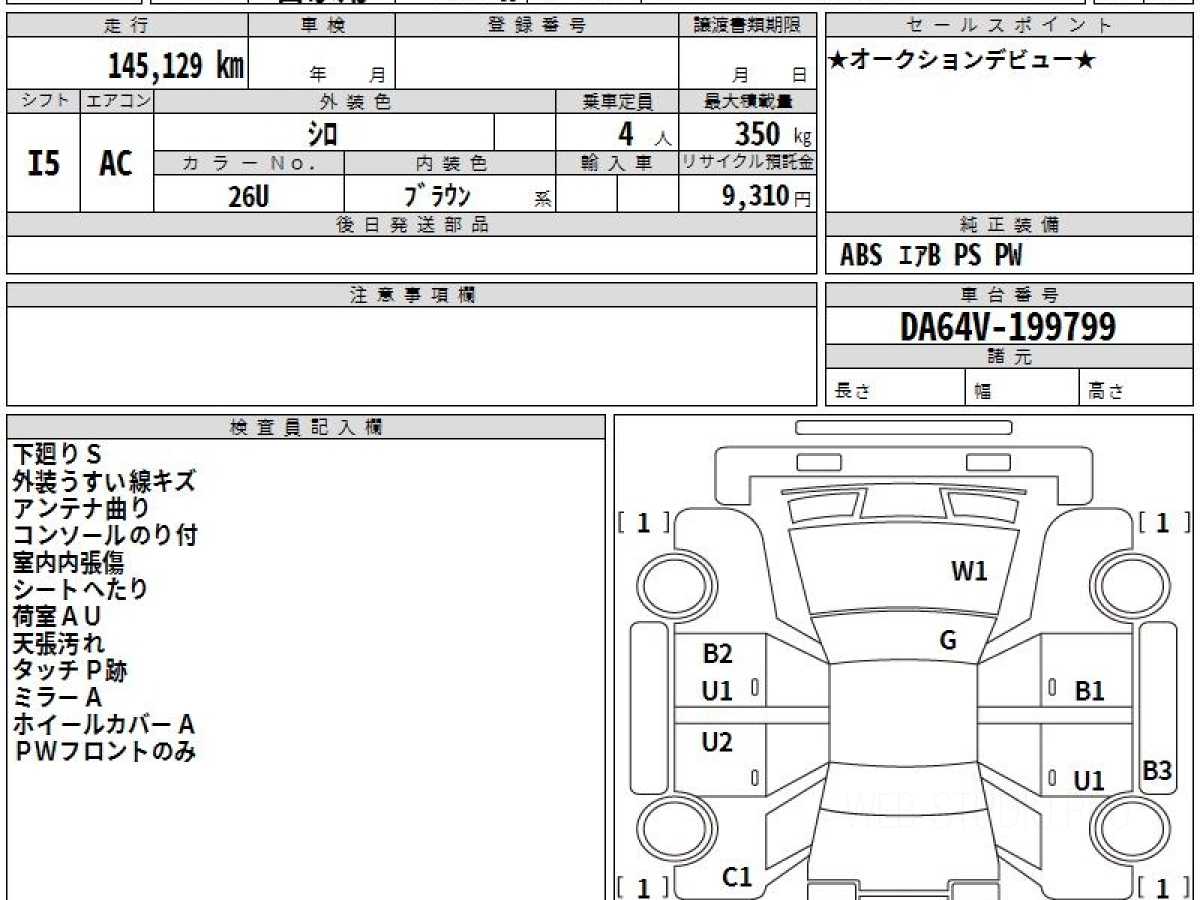Click the 車台番号 header
1200x900 pixels.
pos(1009,295)
